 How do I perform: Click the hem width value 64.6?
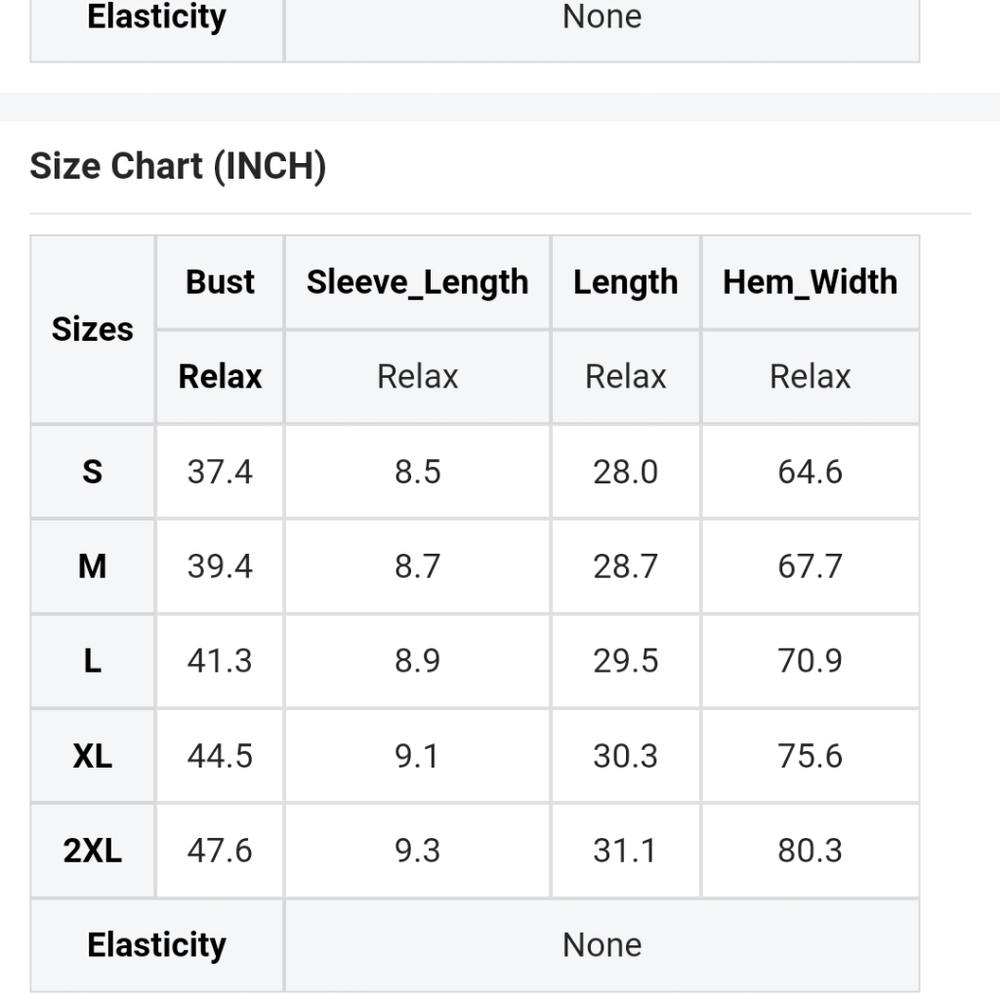point(810,472)
